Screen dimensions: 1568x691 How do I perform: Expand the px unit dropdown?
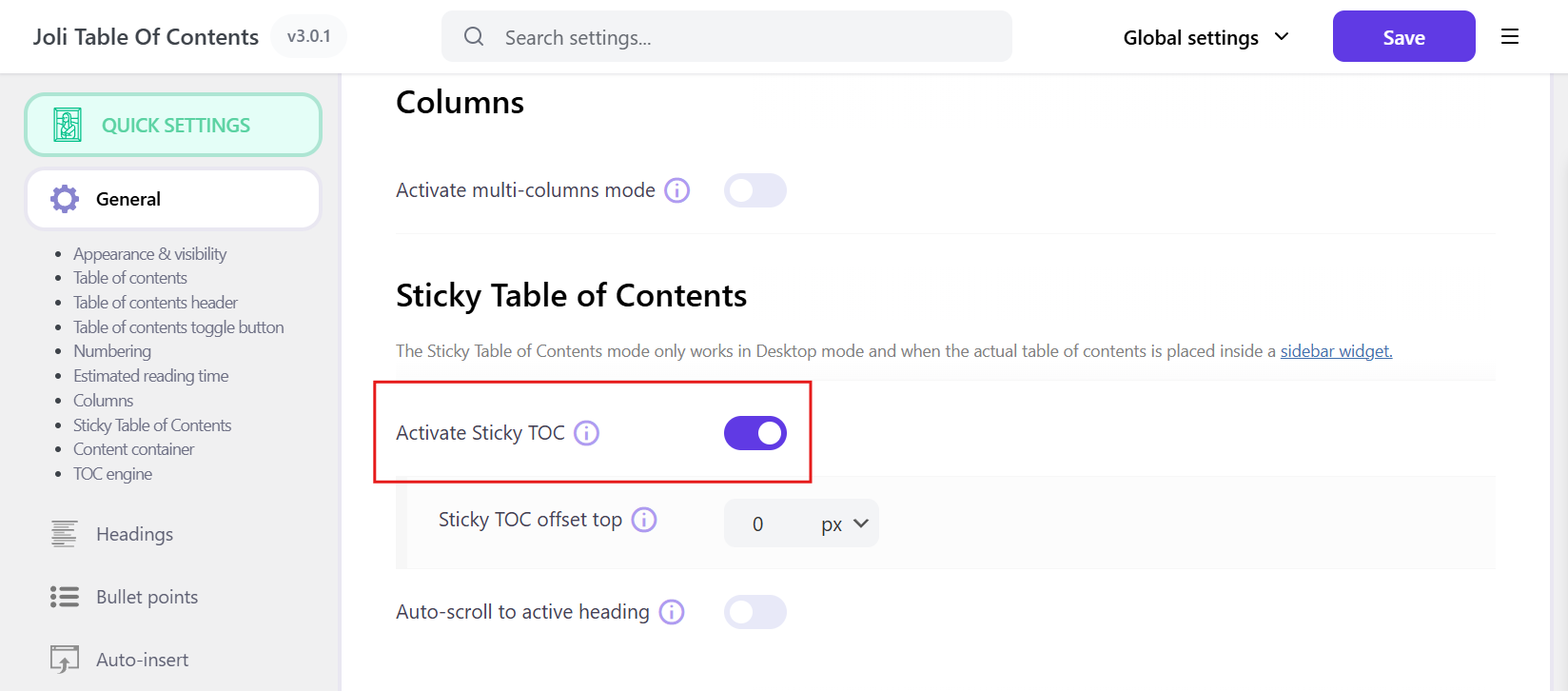[x=844, y=523]
